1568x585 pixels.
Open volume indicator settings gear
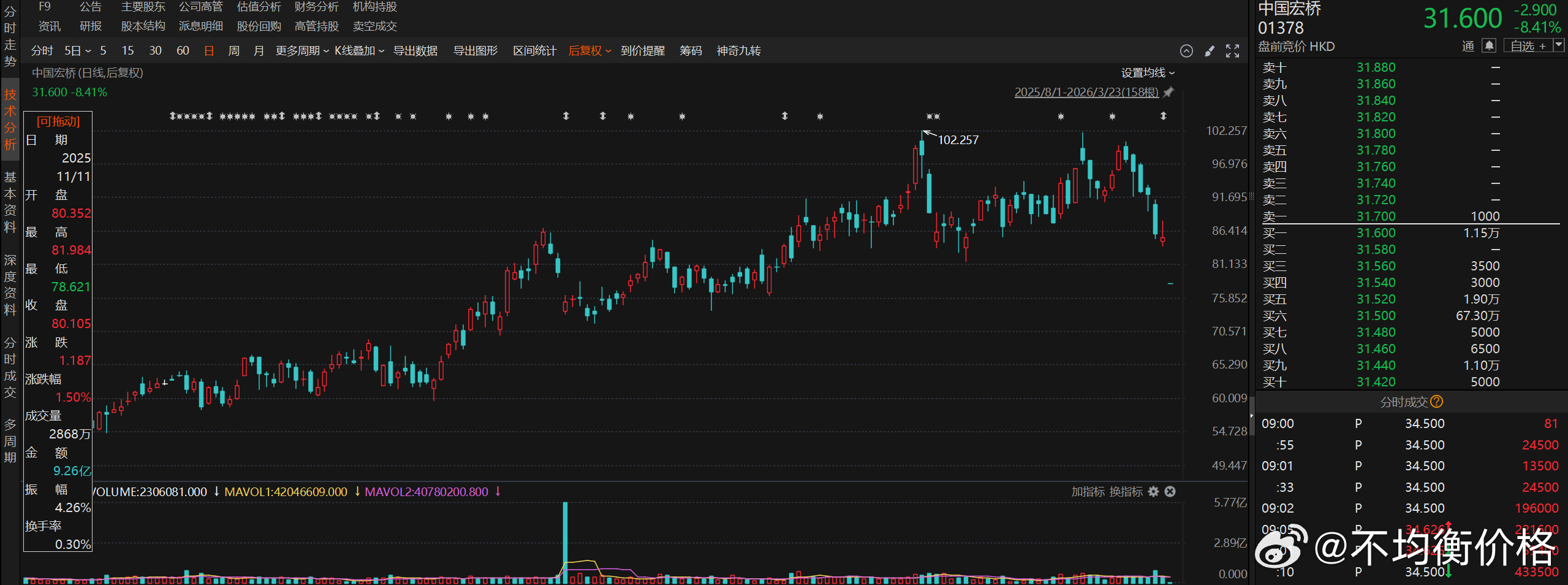pos(1153,491)
